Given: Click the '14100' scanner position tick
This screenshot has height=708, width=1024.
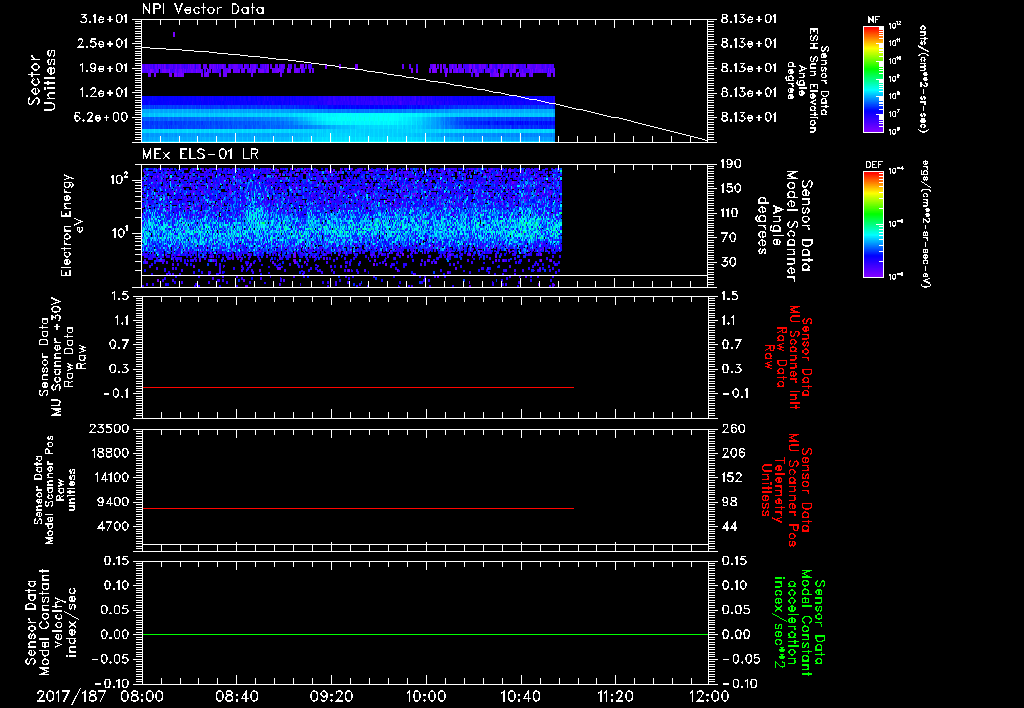Looking at the screenshot, I should pos(108,477).
